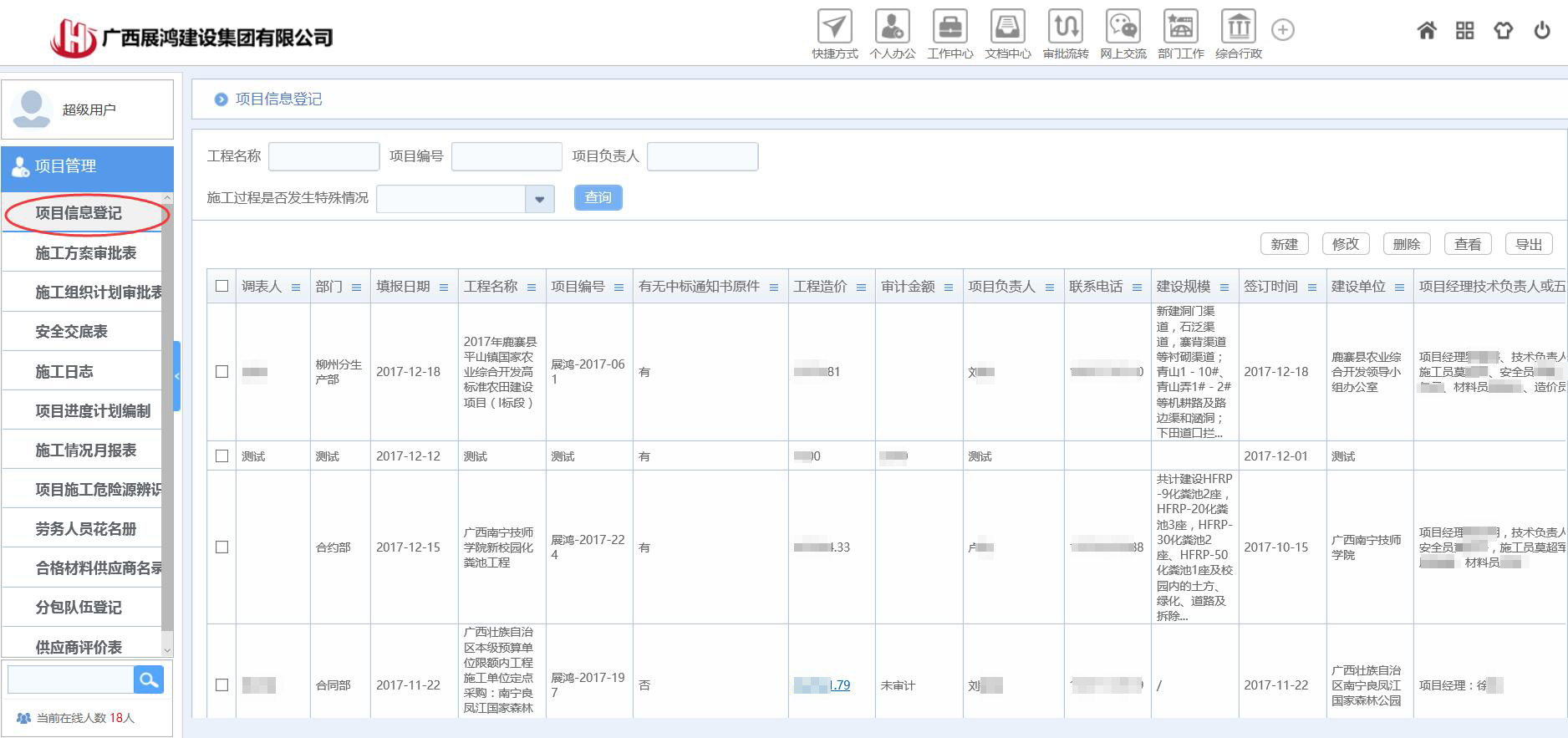Screen dimensions: 1568x738
Task: Click the 工程名称 input field
Action: tap(323, 156)
